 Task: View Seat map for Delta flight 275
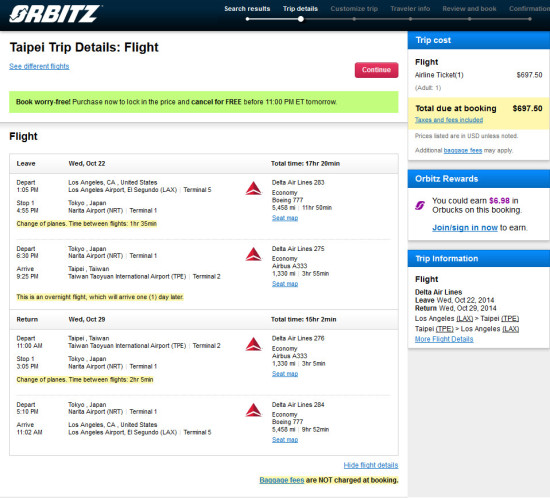coord(285,284)
